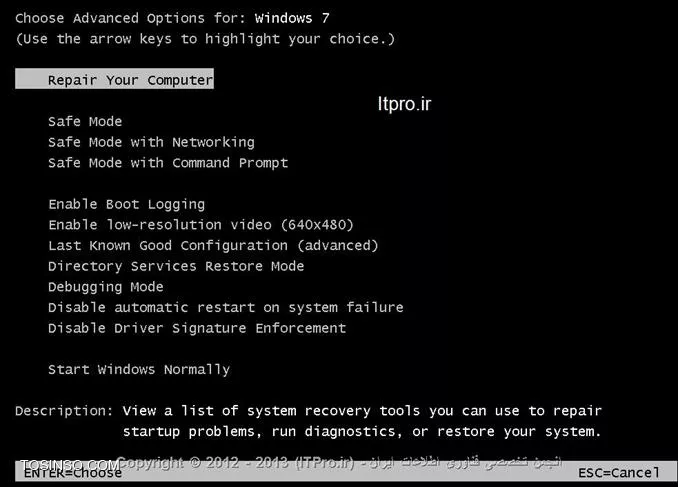The image size is (678, 487).
Task: Click the Description text about recovery tools
Action: (308, 421)
